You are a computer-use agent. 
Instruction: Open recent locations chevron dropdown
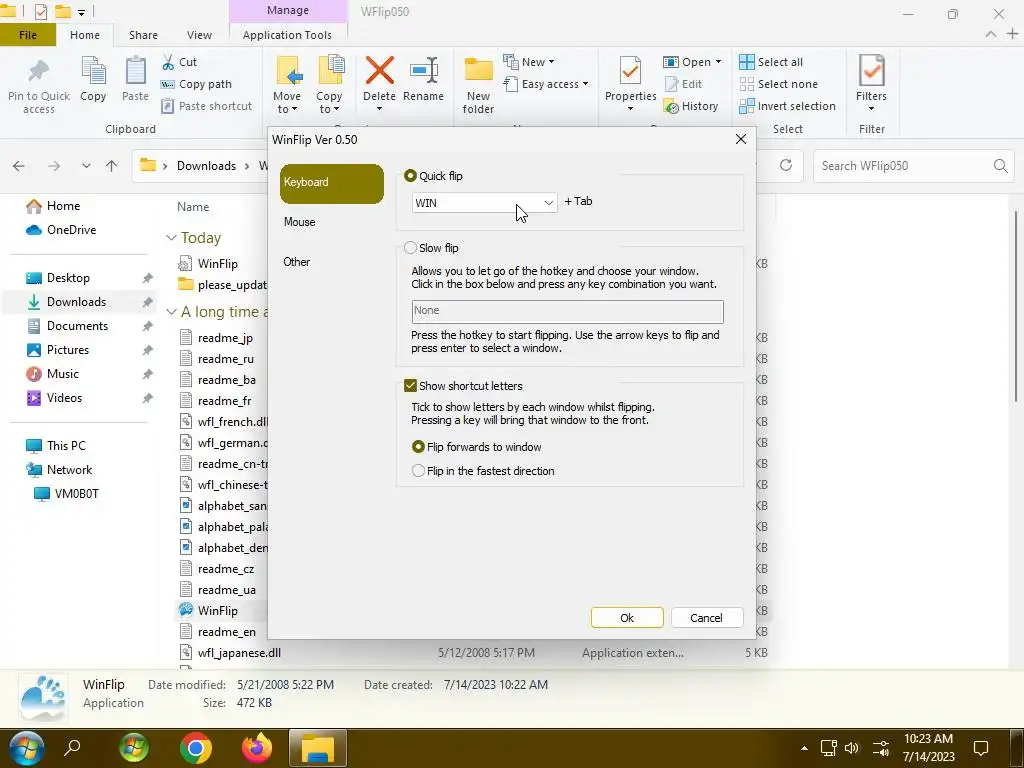[86, 166]
